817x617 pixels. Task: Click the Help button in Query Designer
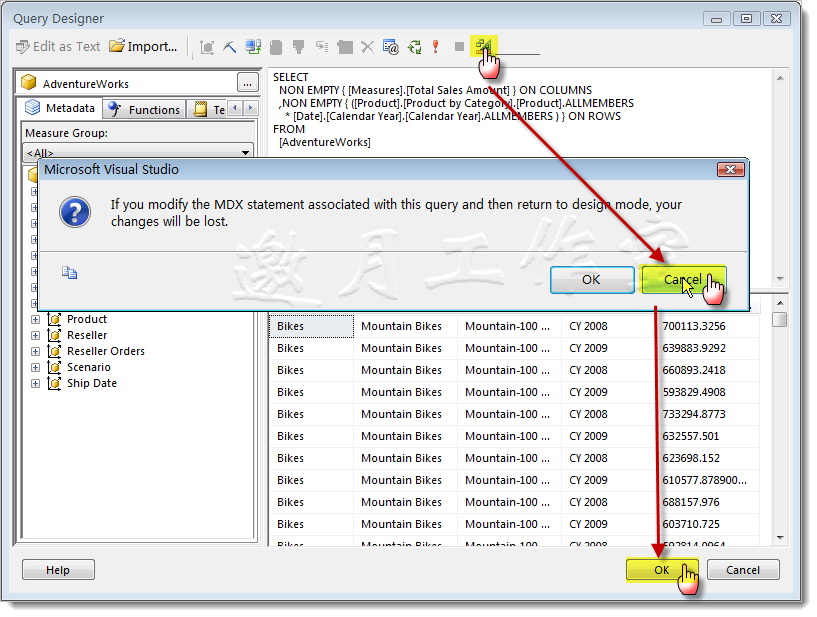[58, 570]
